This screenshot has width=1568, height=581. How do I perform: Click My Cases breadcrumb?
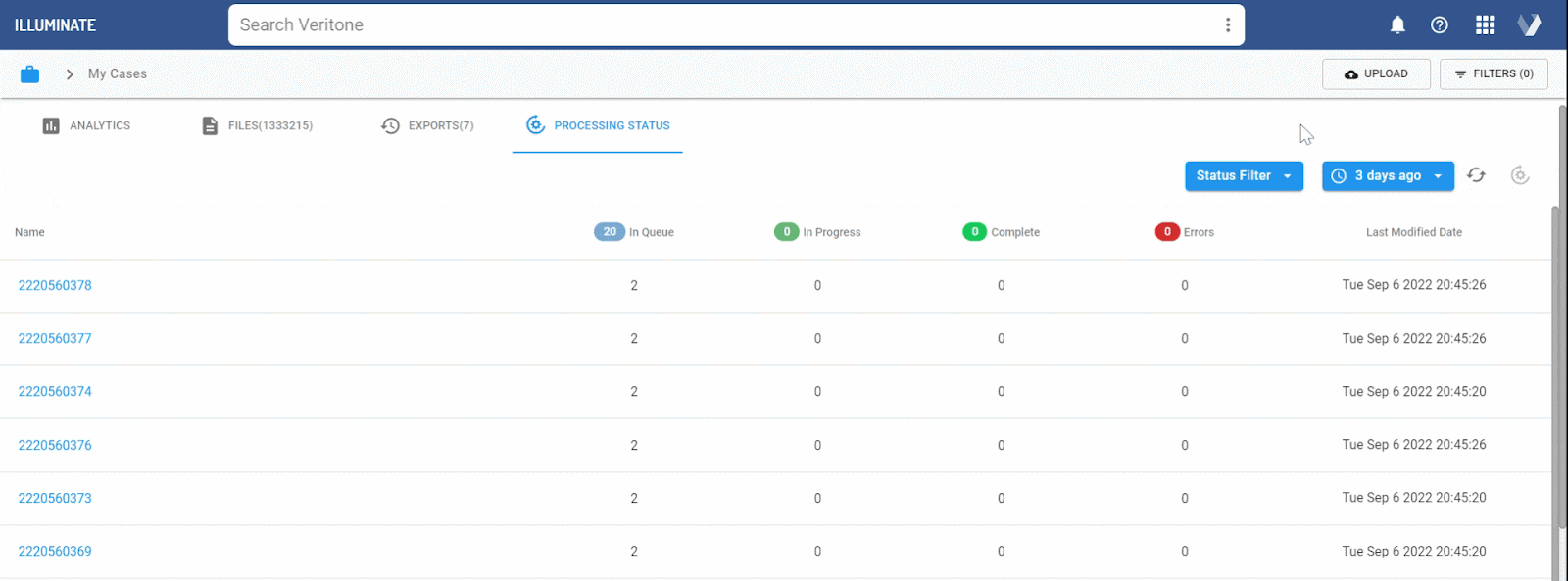click(118, 73)
